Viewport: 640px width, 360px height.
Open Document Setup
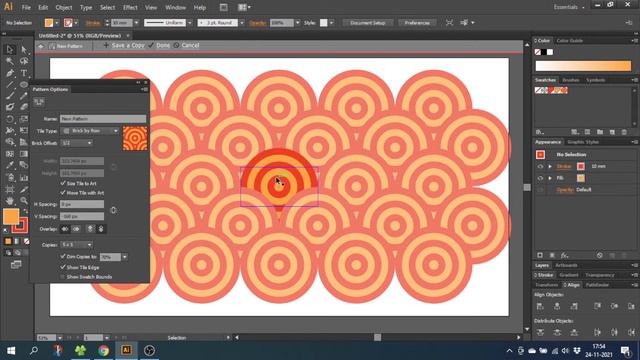click(x=368, y=23)
